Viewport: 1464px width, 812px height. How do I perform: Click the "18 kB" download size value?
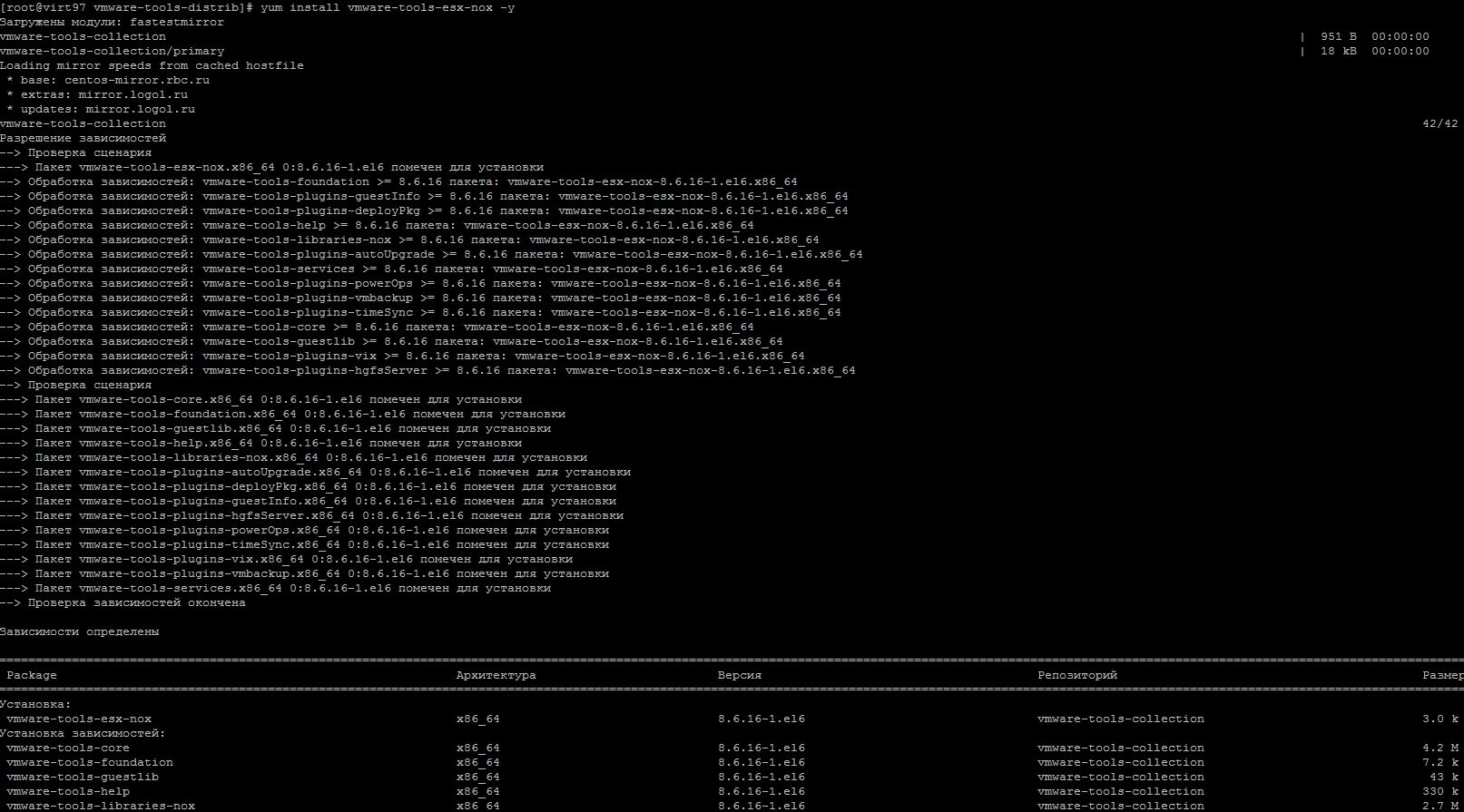[x=1339, y=51]
